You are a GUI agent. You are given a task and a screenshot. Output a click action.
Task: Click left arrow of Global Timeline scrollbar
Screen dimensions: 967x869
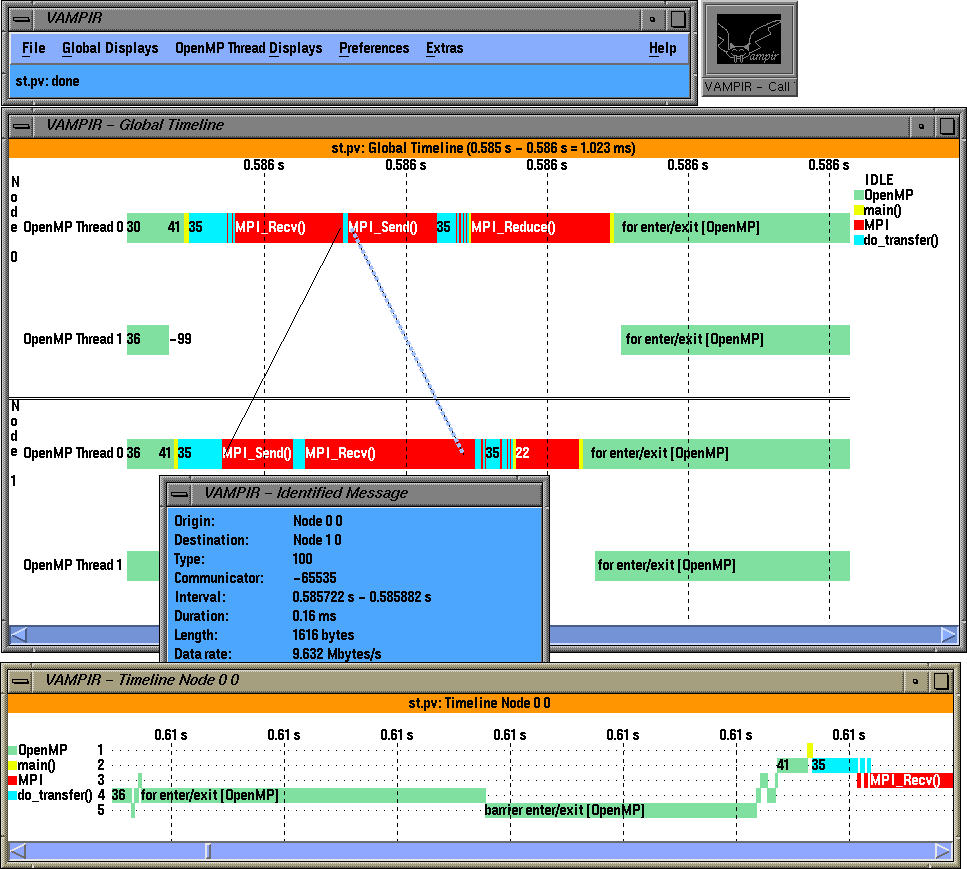coord(19,634)
